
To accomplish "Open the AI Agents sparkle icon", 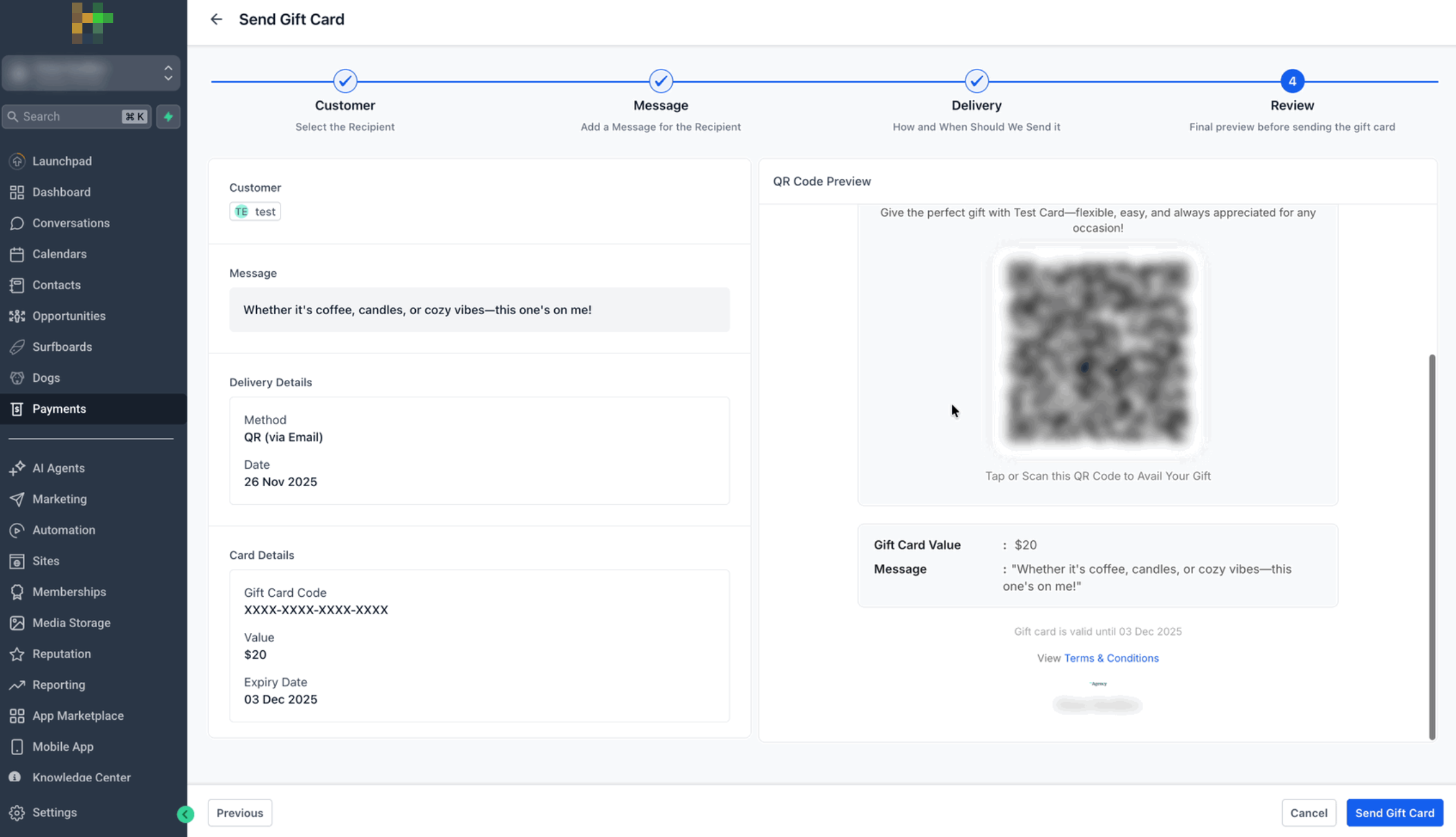I will point(17,468).
